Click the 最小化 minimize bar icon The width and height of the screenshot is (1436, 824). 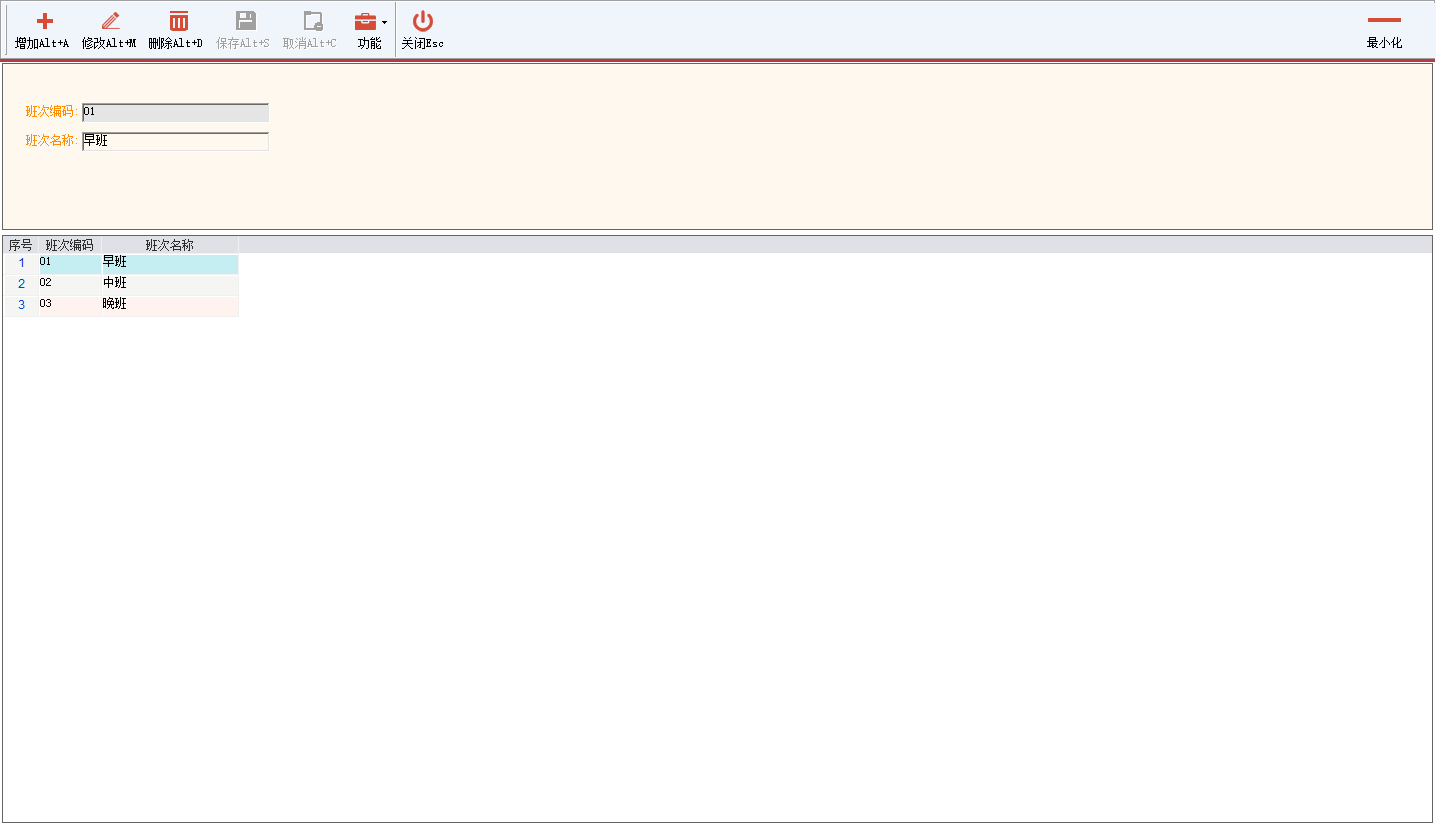tap(1384, 20)
